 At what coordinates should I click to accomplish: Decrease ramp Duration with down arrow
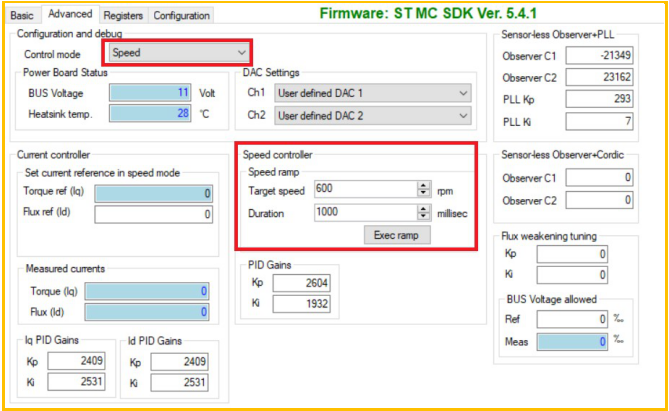click(424, 217)
